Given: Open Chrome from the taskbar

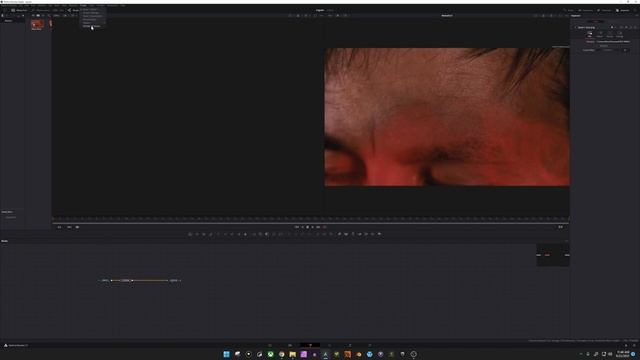Looking at the screenshot, I should click(282, 354).
